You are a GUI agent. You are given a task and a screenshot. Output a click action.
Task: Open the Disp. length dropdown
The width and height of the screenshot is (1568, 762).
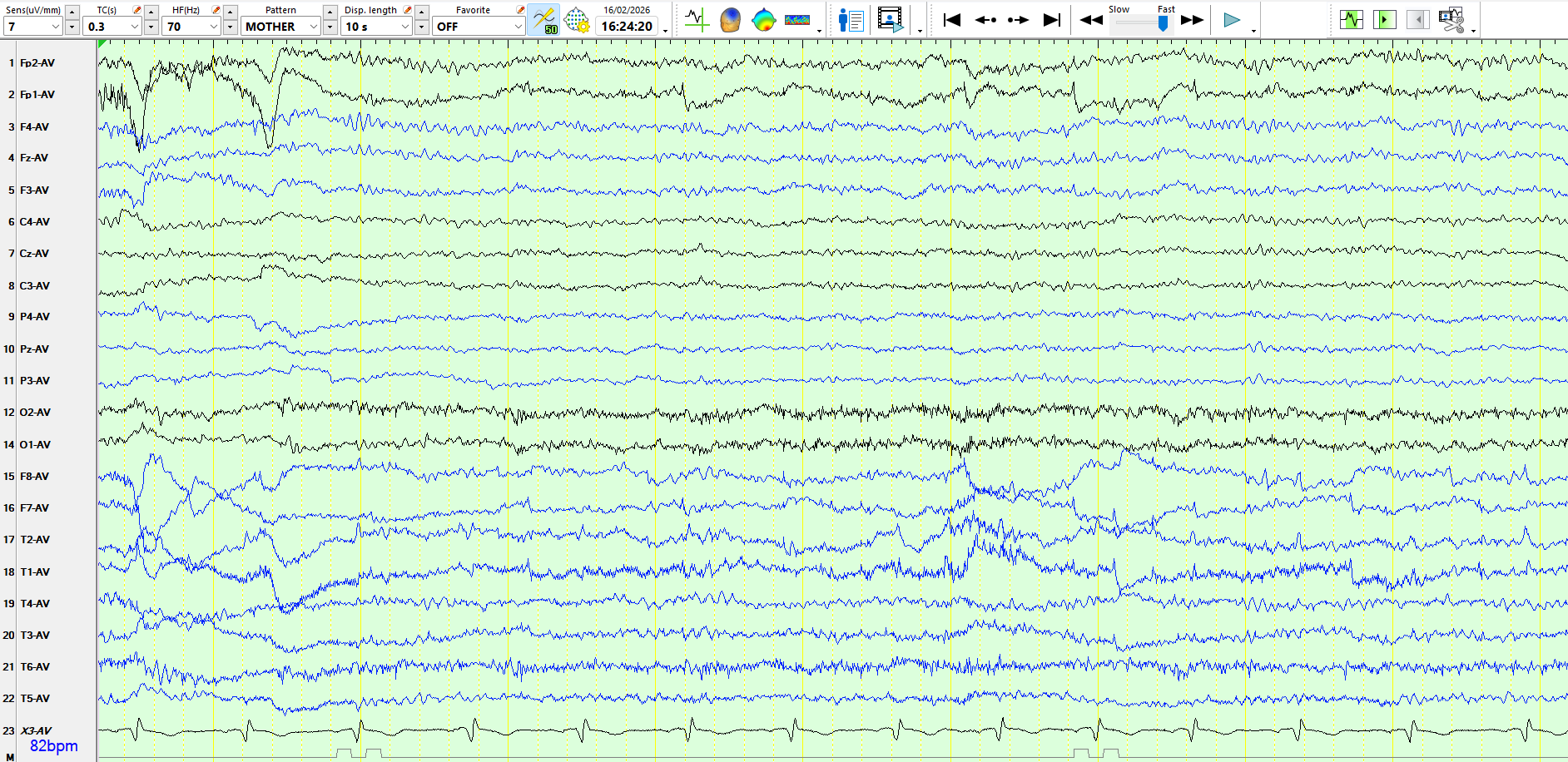coord(377,27)
